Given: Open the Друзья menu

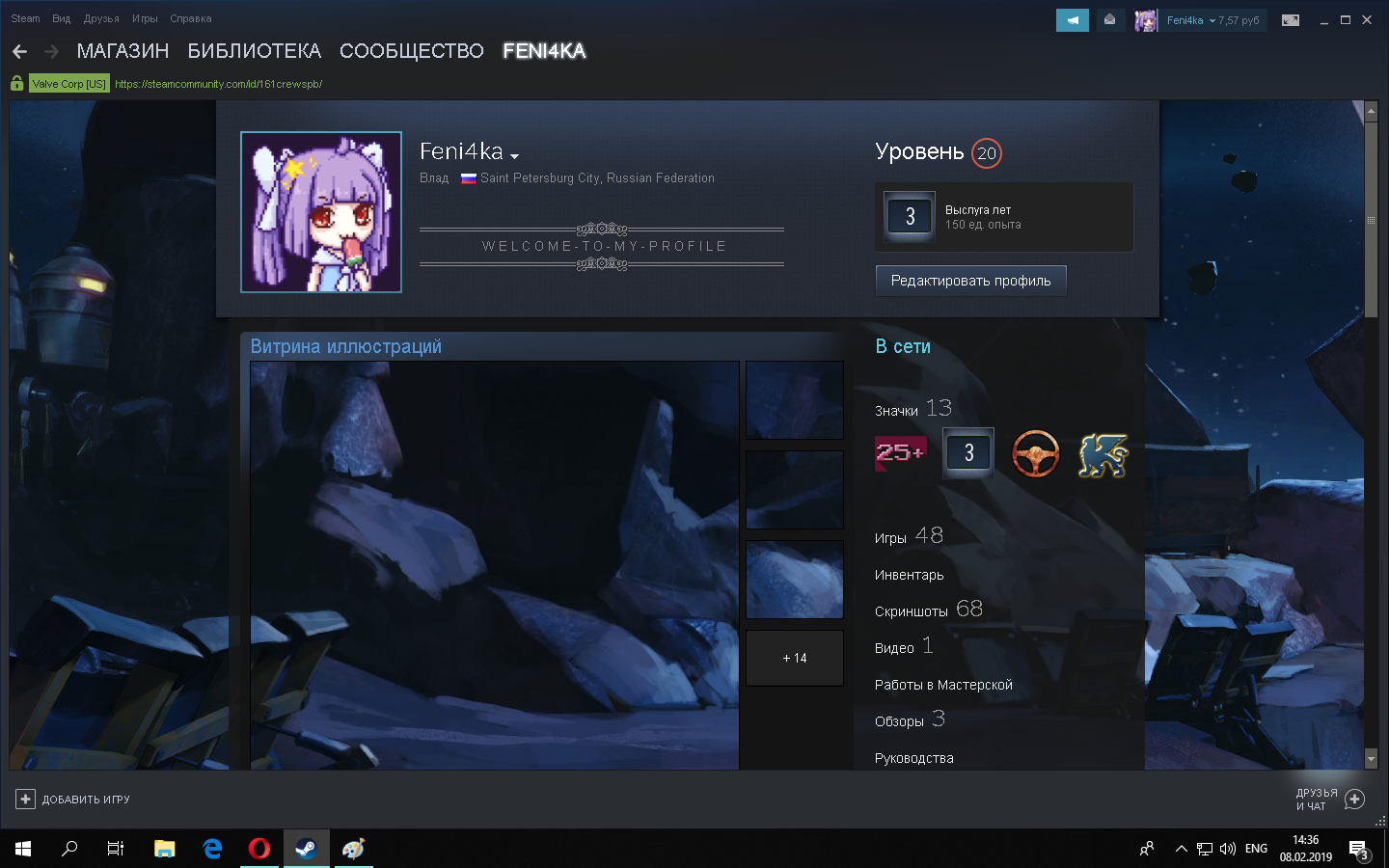Looking at the screenshot, I should point(101,18).
